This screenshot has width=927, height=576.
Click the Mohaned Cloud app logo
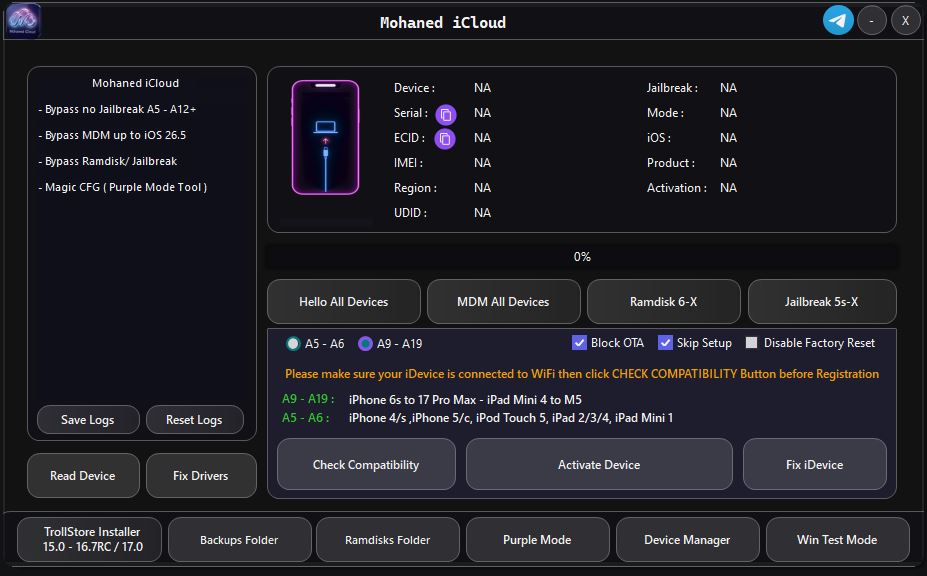pyautogui.click(x=23, y=21)
